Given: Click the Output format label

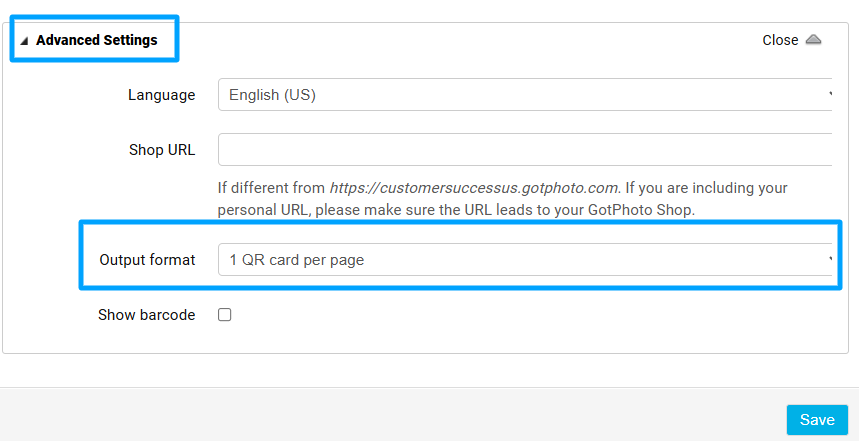Looking at the screenshot, I should (x=147, y=260).
